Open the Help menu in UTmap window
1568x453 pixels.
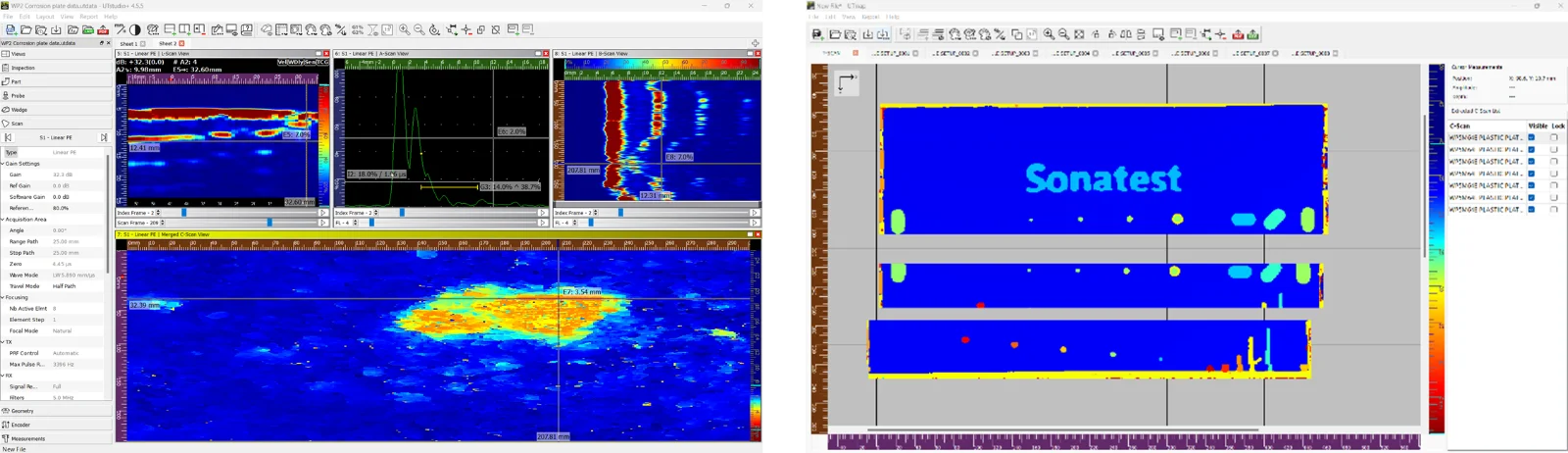[x=892, y=17]
